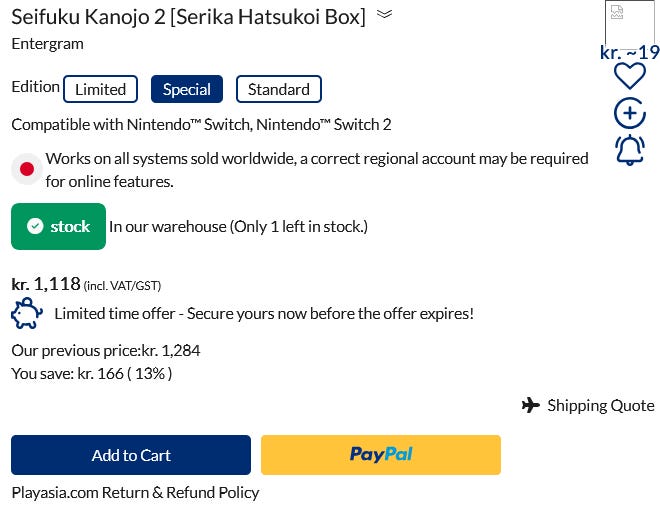The image size is (660, 507).
Task: Expand the chevron next to product title
Action: click(x=385, y=15)
